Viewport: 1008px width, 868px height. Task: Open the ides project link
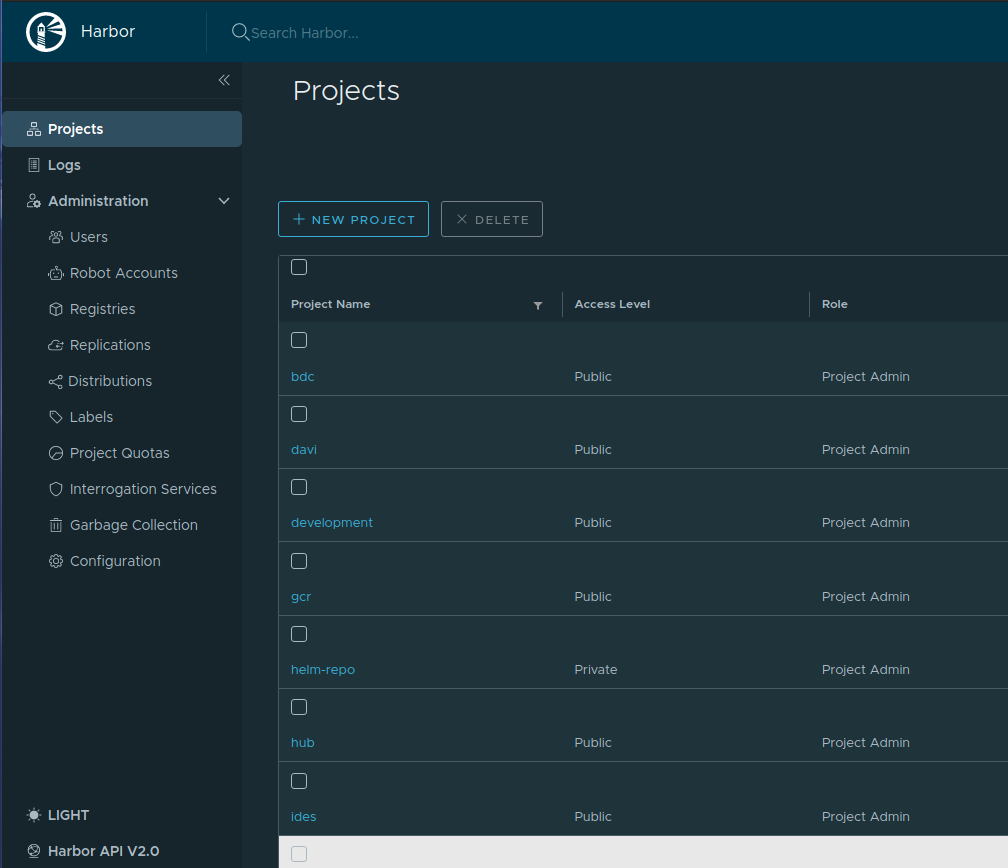click(303, 817)
